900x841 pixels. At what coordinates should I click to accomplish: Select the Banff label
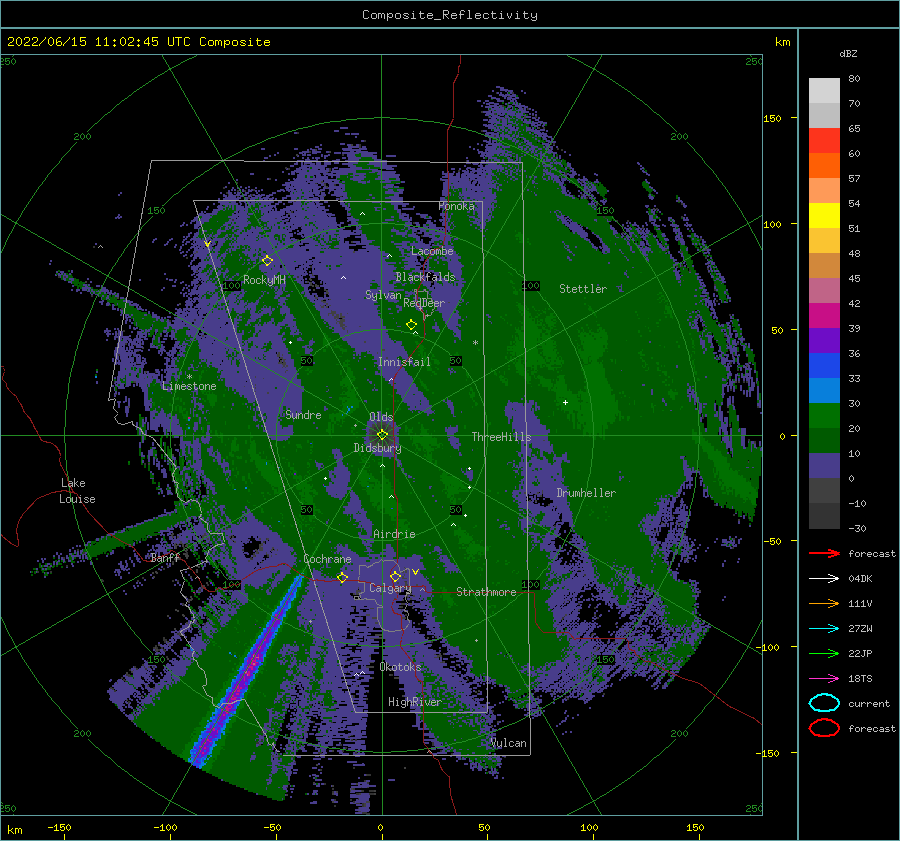pos(165,558)
